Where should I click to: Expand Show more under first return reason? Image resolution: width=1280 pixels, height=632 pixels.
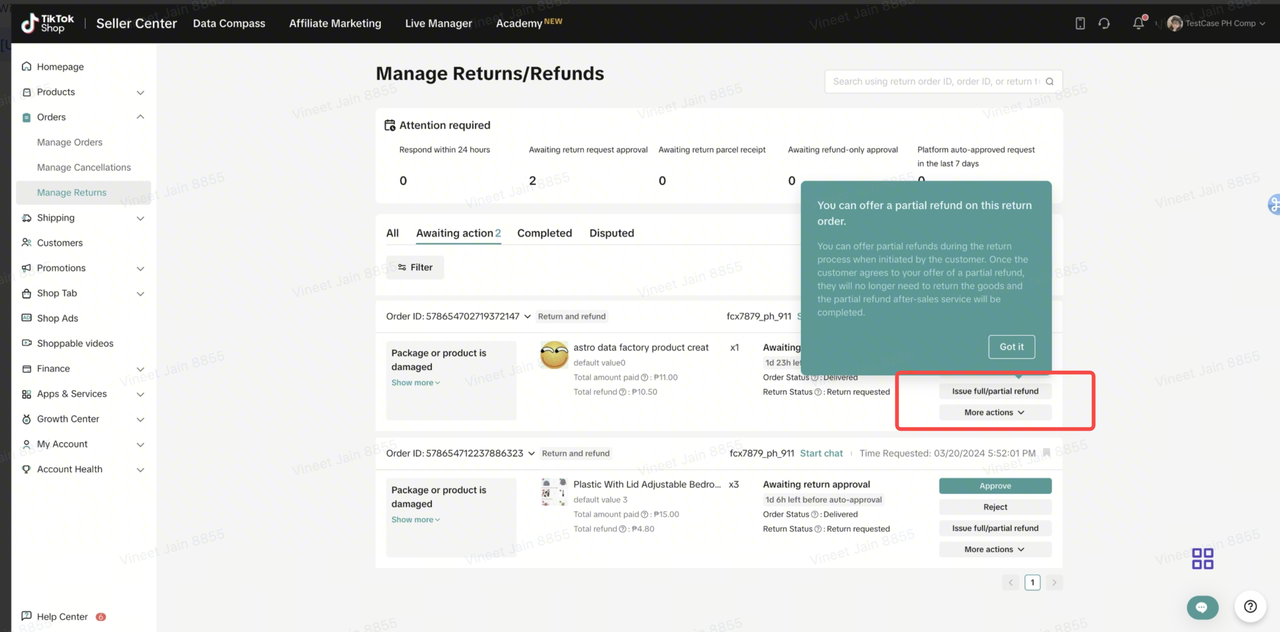point(415,383)
